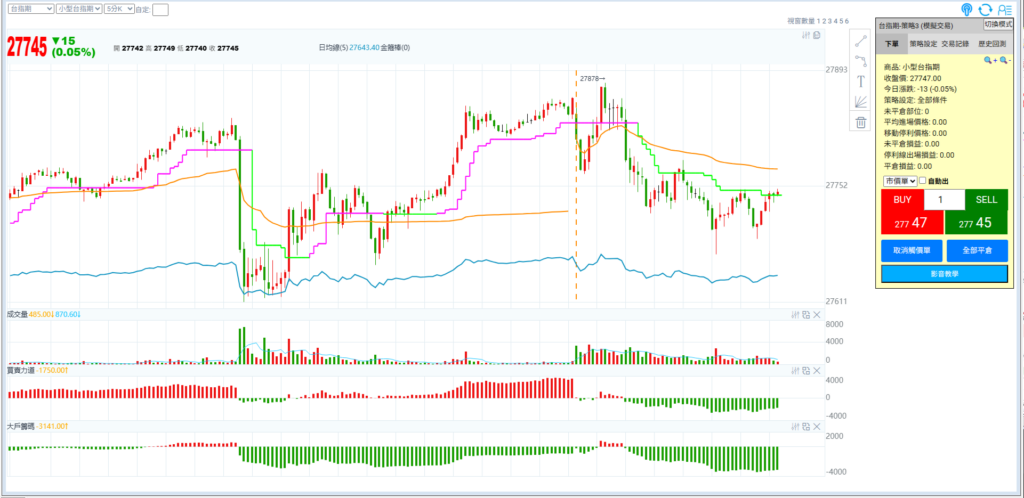Switch to the 策略設定 tab

[924, 44]
